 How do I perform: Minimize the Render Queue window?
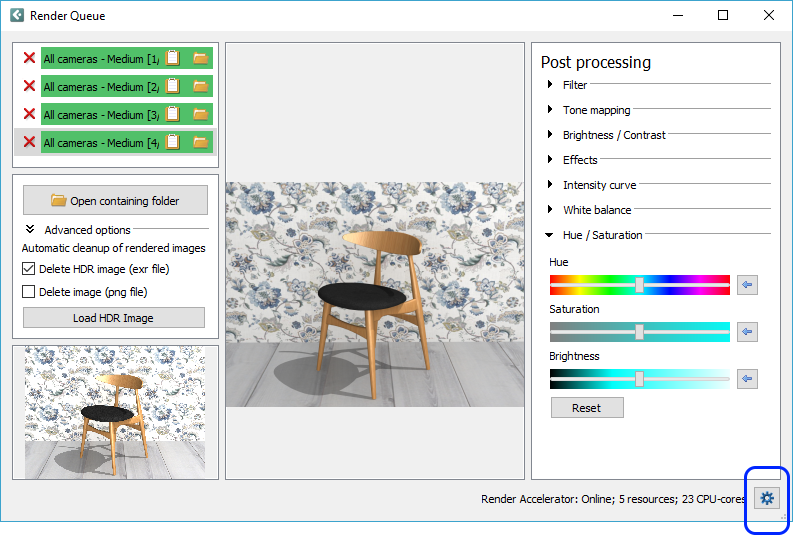click(x=678, y=15)
